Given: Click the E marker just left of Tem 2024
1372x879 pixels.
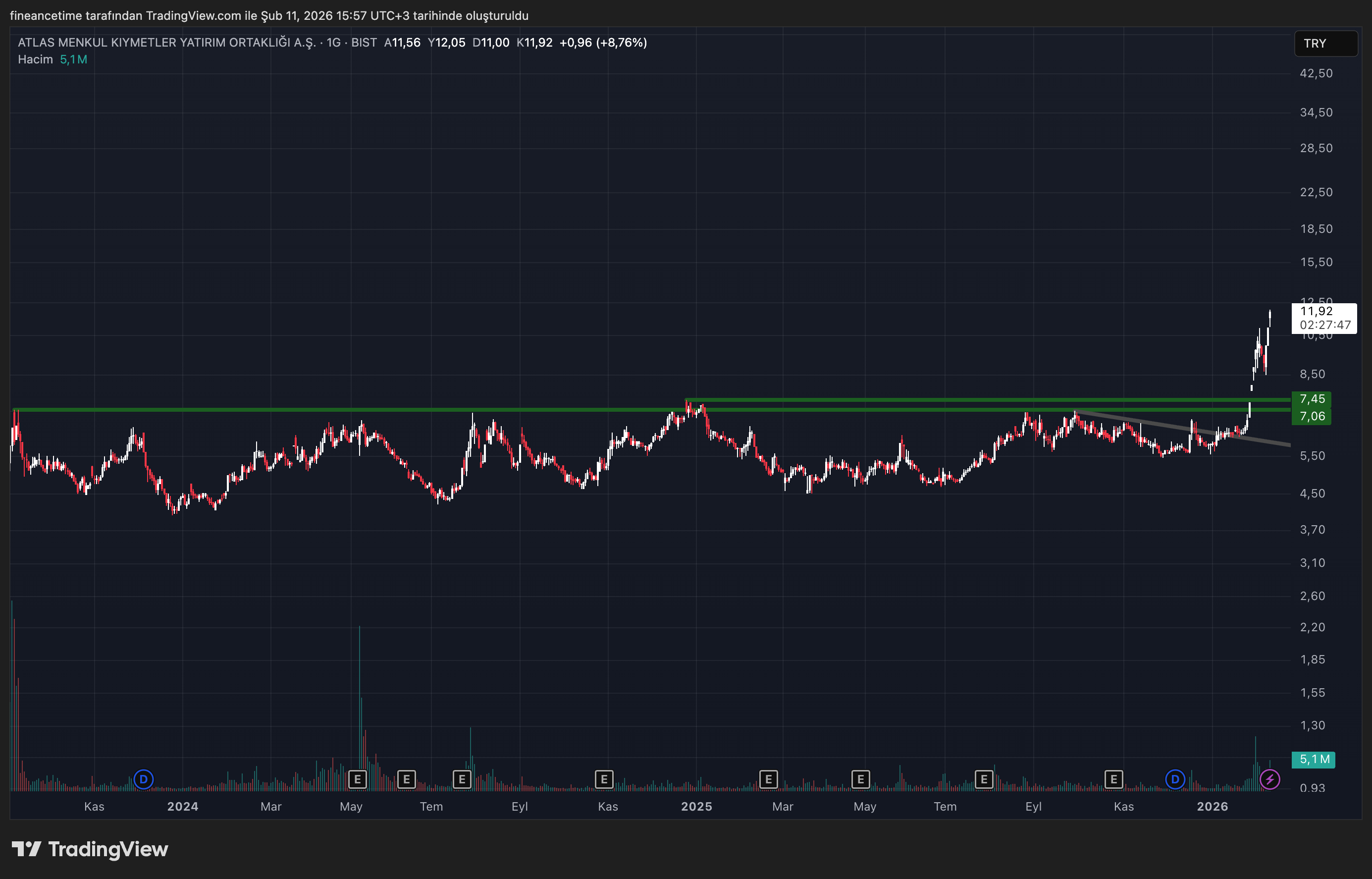Looking at the screenshot, I should (x=406, y=779).
